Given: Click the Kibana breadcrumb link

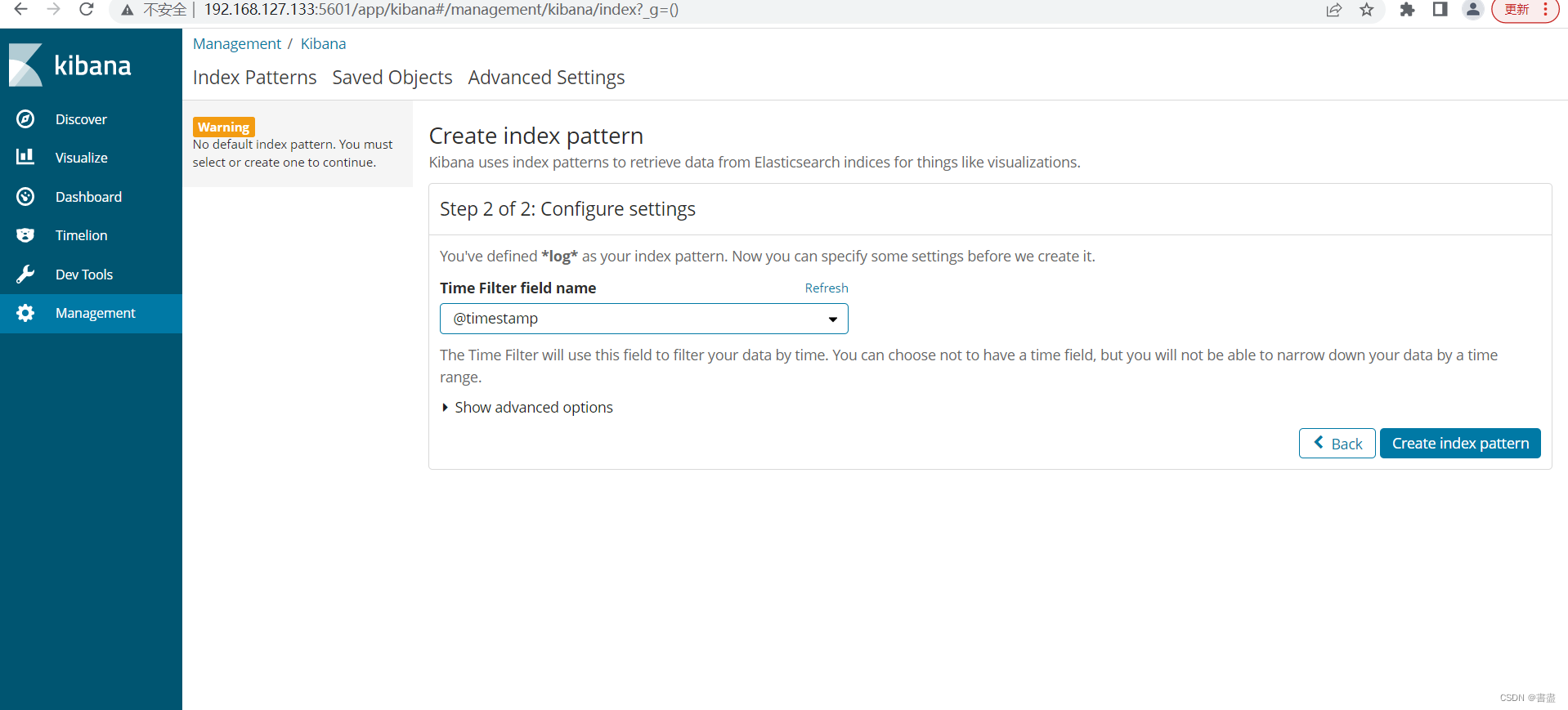Looking at the screenshot, I should click(x=323, y=43).
